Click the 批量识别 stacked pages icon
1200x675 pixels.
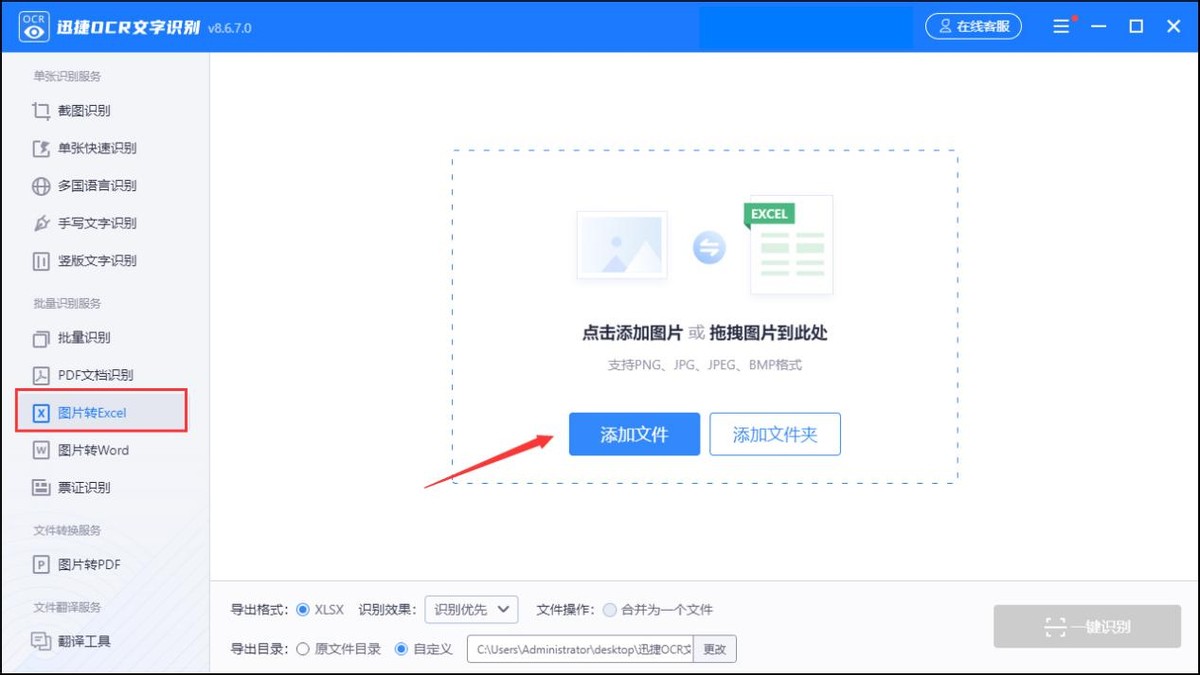(x=41, y=338)
